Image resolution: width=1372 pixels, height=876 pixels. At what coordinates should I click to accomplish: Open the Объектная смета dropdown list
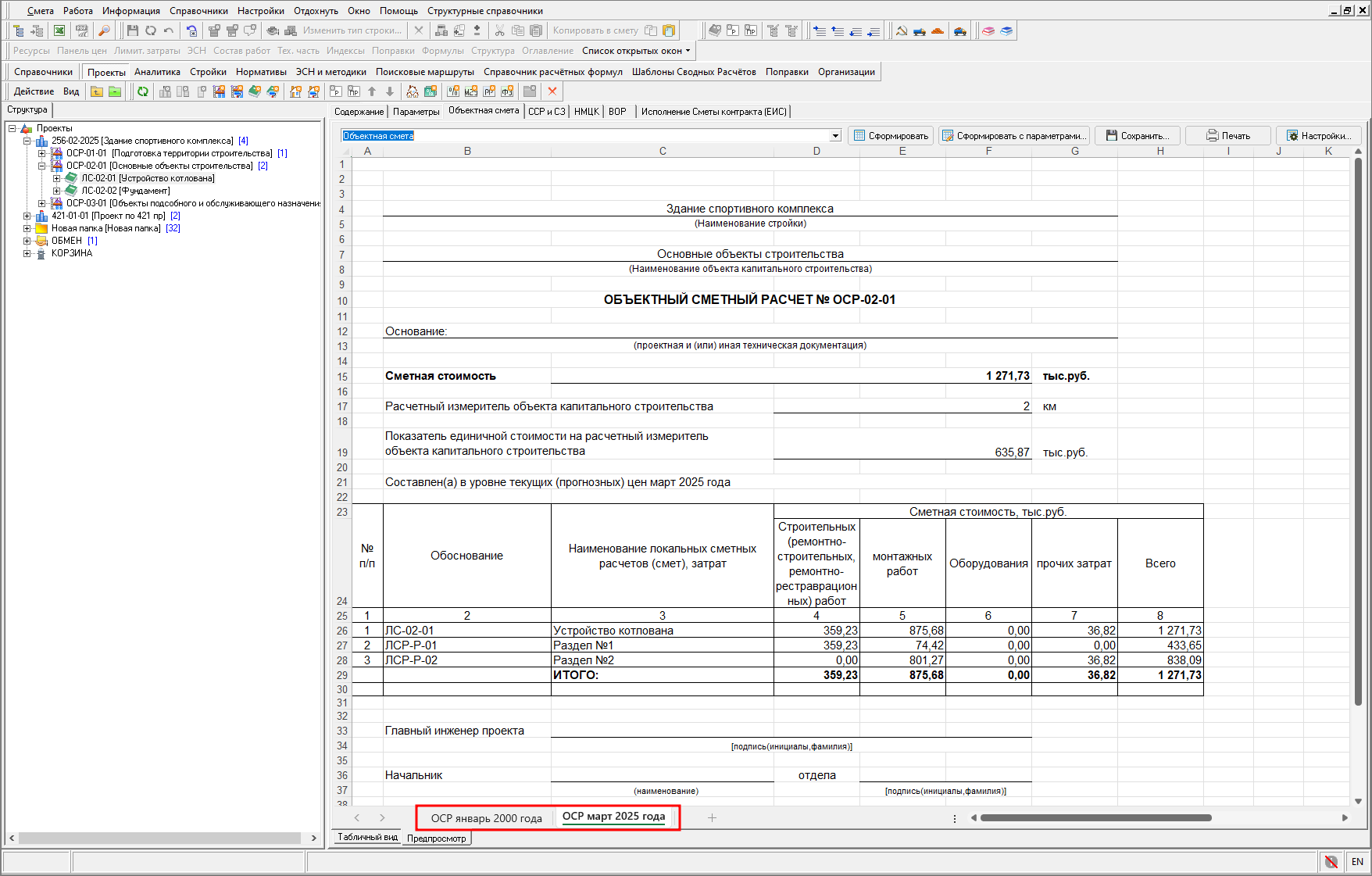(835, 136)
